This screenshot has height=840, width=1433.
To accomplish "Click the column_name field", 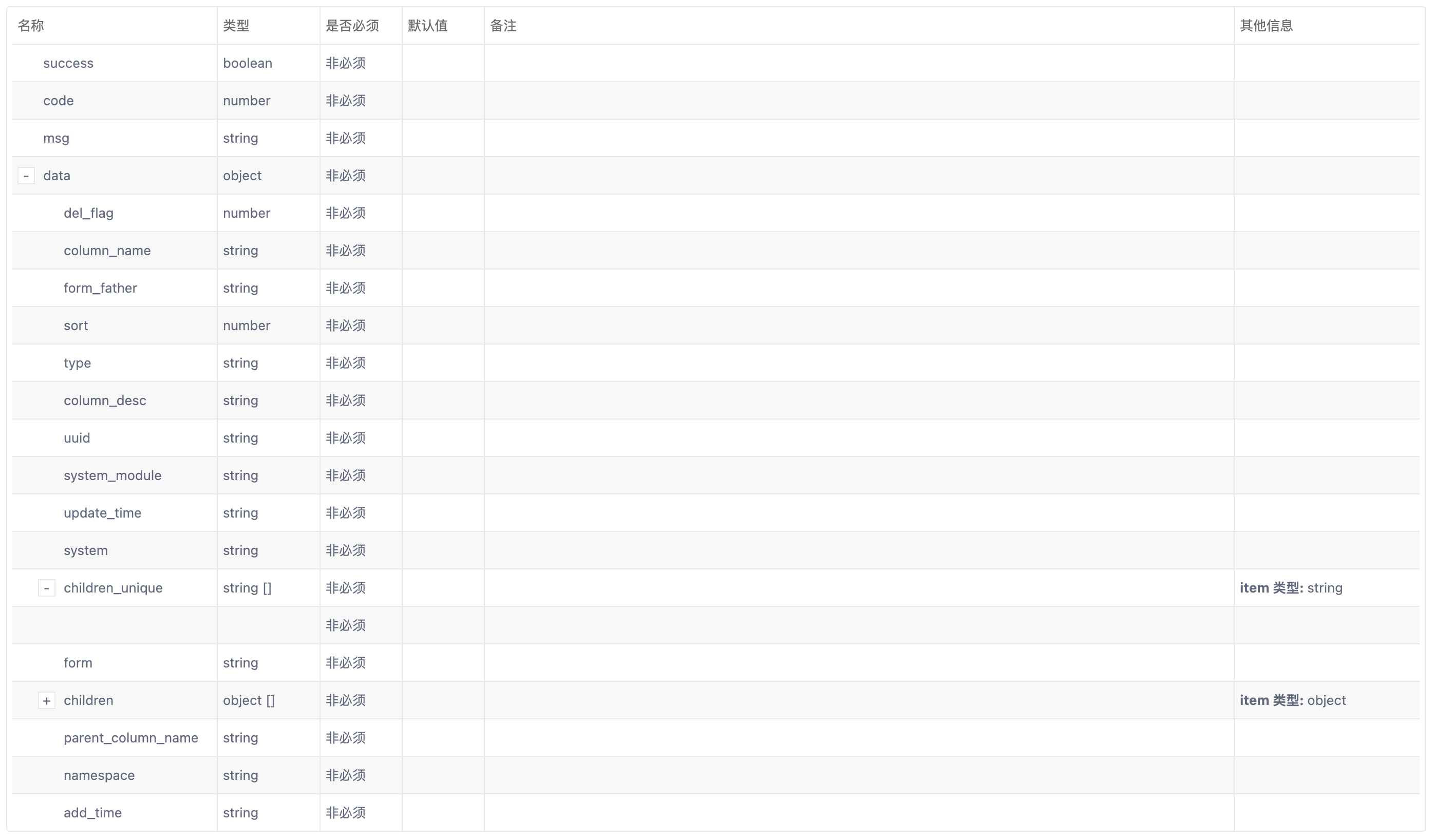I will 107,251.
